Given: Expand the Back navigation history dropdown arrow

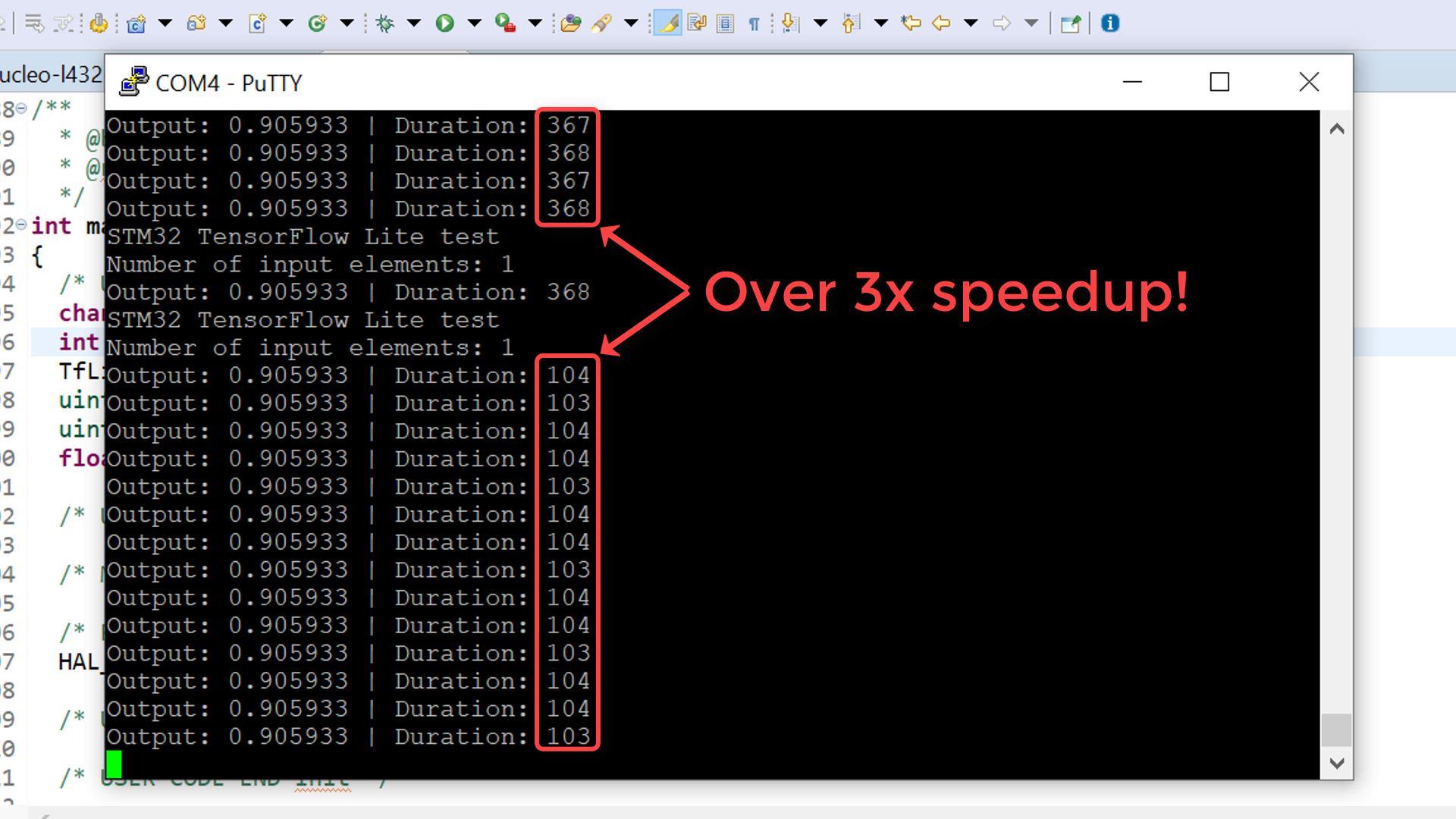Looking at the screenshot, I should click(971, 24).
